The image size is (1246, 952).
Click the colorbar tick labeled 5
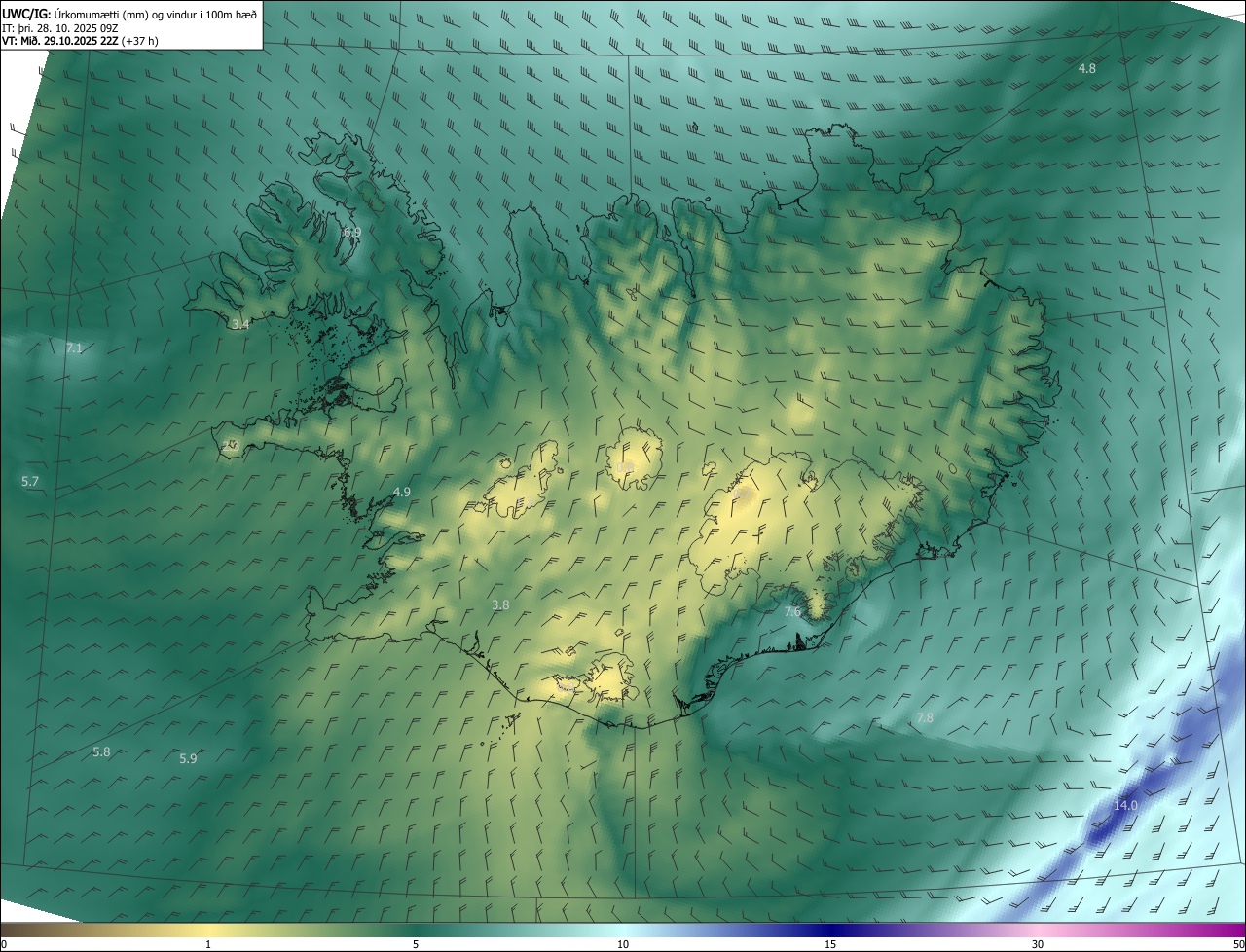click(416, 944)
